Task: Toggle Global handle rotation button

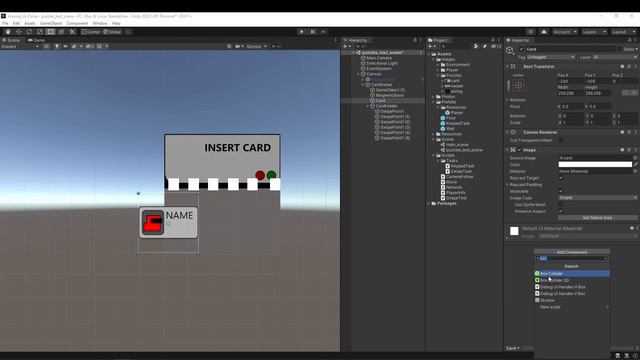Action: [112, 32]
